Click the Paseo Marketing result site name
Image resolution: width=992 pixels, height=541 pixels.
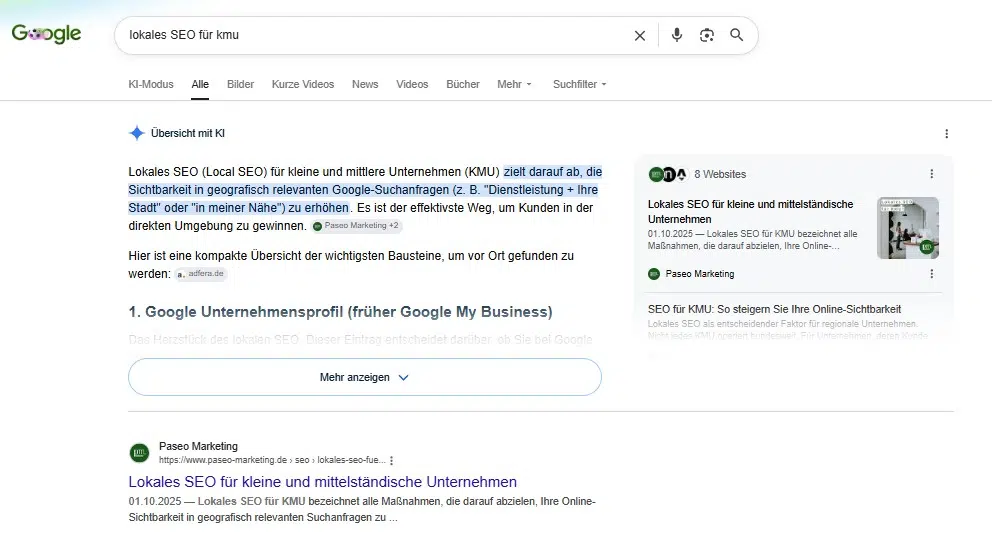(198, 446)
